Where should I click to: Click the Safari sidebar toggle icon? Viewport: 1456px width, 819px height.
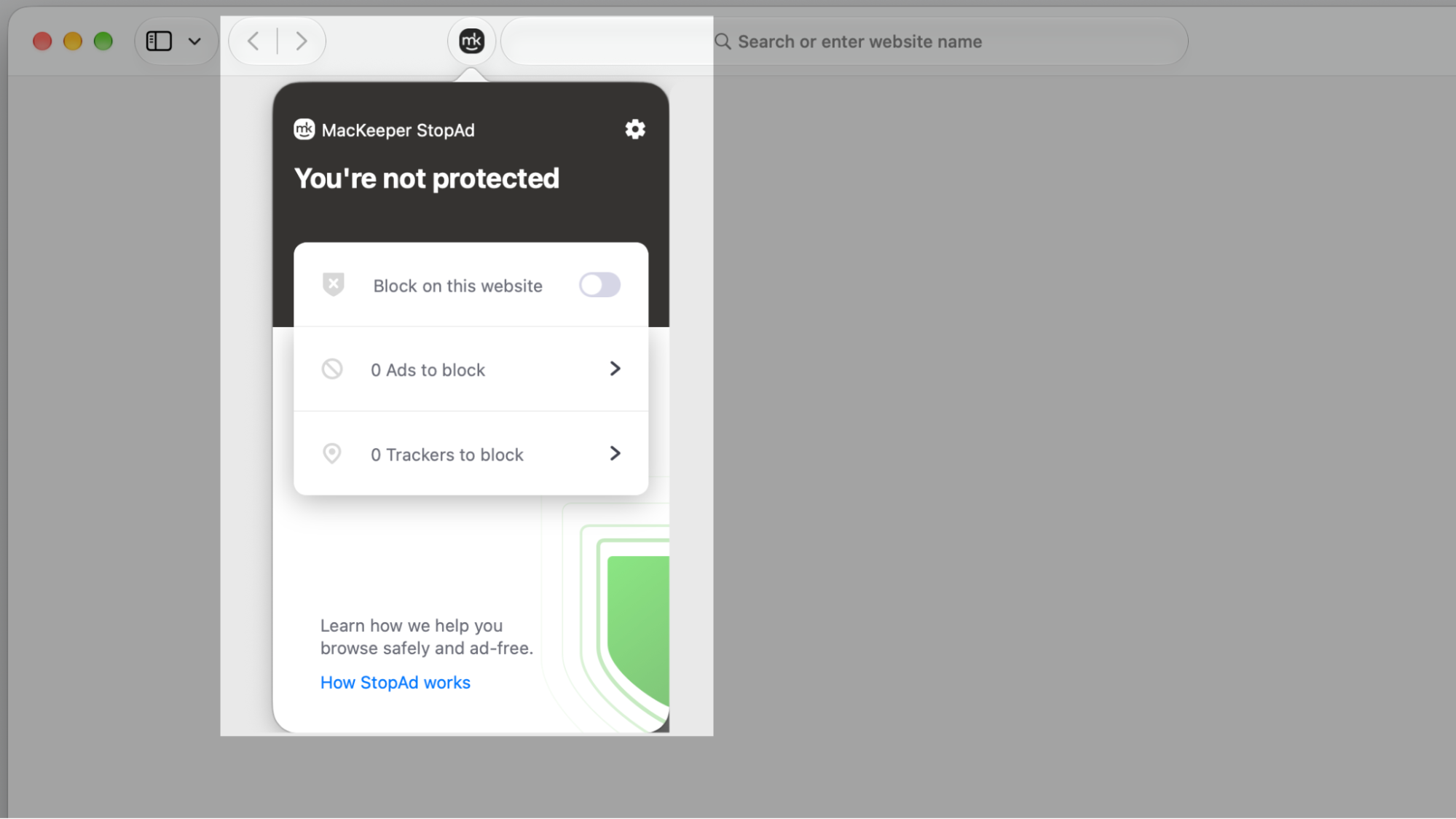click(159, 41)
